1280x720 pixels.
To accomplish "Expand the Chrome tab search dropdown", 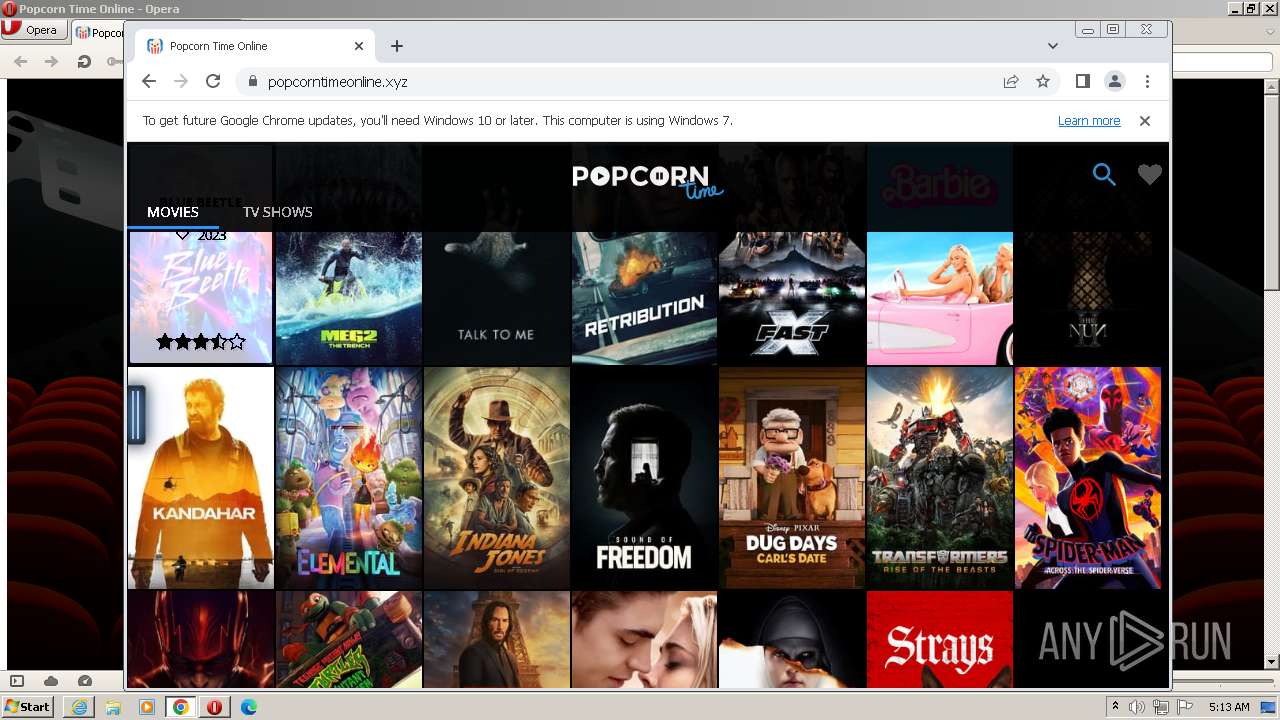I will click(1053, 46).
